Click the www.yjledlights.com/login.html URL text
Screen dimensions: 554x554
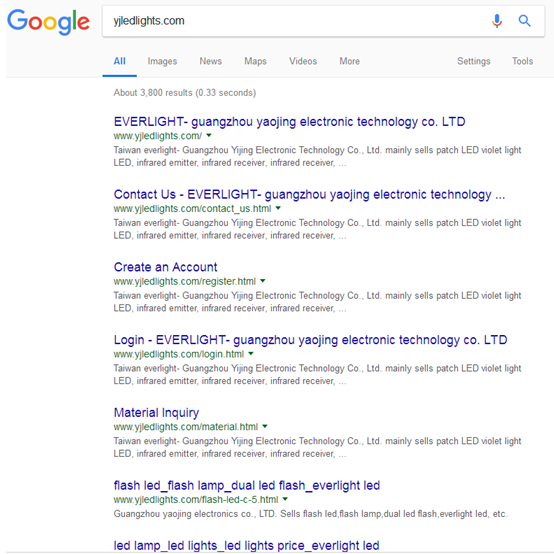tap(179, 354)
